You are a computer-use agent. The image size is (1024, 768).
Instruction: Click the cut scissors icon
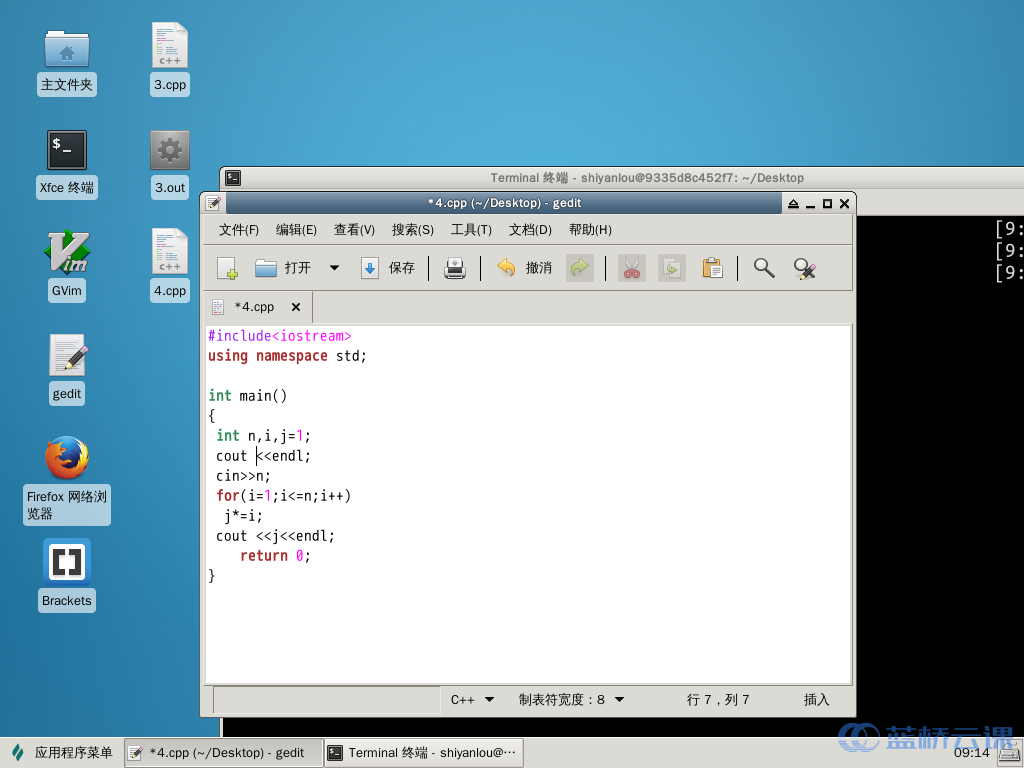point(631,268)
